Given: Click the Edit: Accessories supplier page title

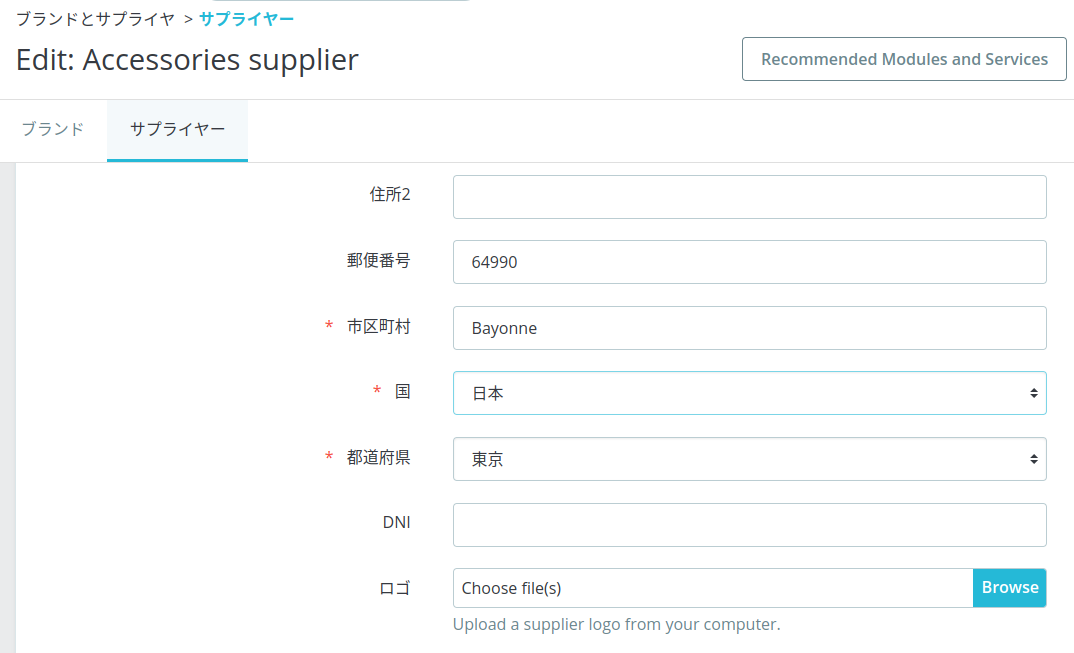Looking at the screenshot, I should [x=187, y=60].
